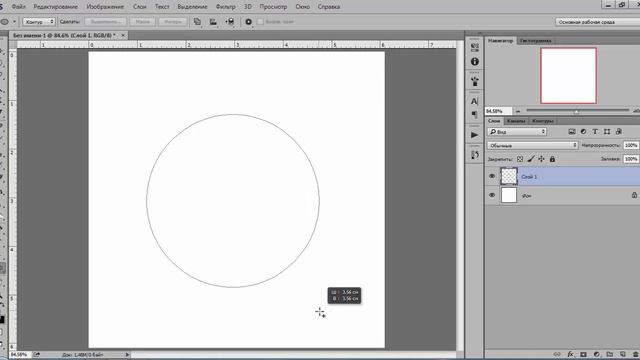Open the character panel icon
This screenshot has width=640, height=360.
pyautogui.click(x=474, y=101)
